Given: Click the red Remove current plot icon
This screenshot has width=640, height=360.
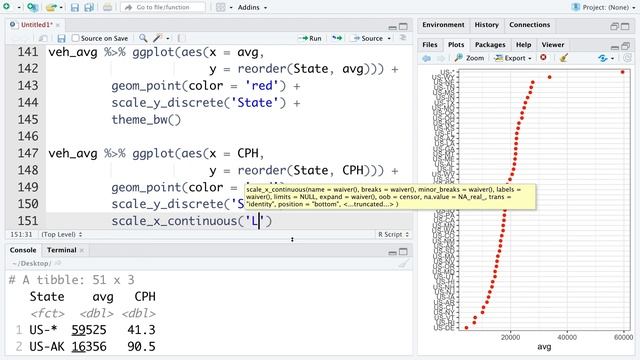Looking at the screenshot, I should click(543, 58).
